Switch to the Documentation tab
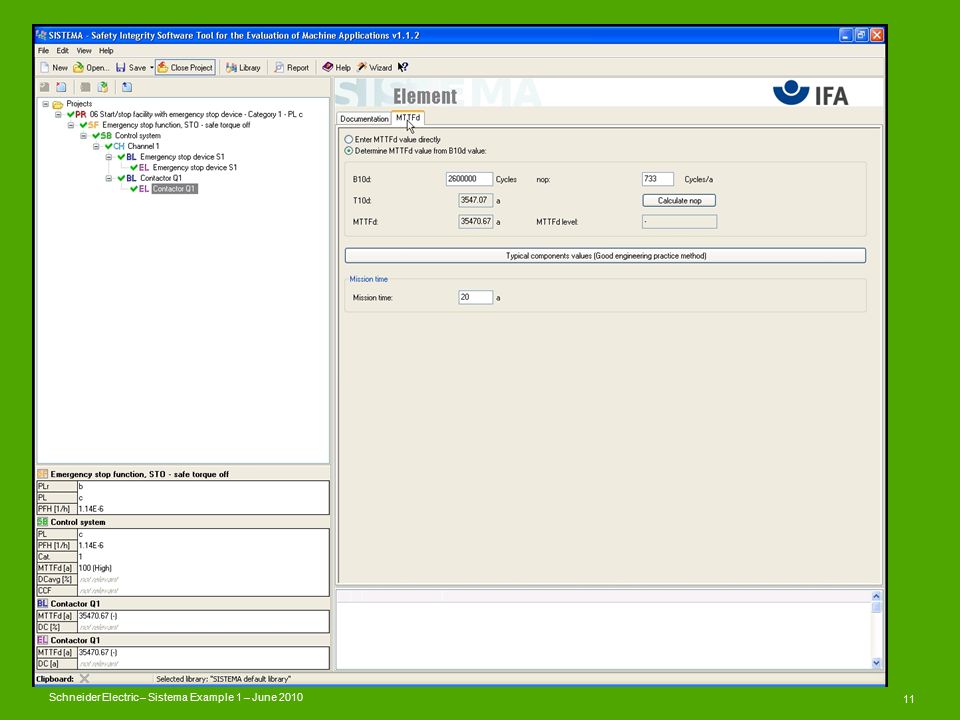This screenshot has height=720, width=960. 364,119
